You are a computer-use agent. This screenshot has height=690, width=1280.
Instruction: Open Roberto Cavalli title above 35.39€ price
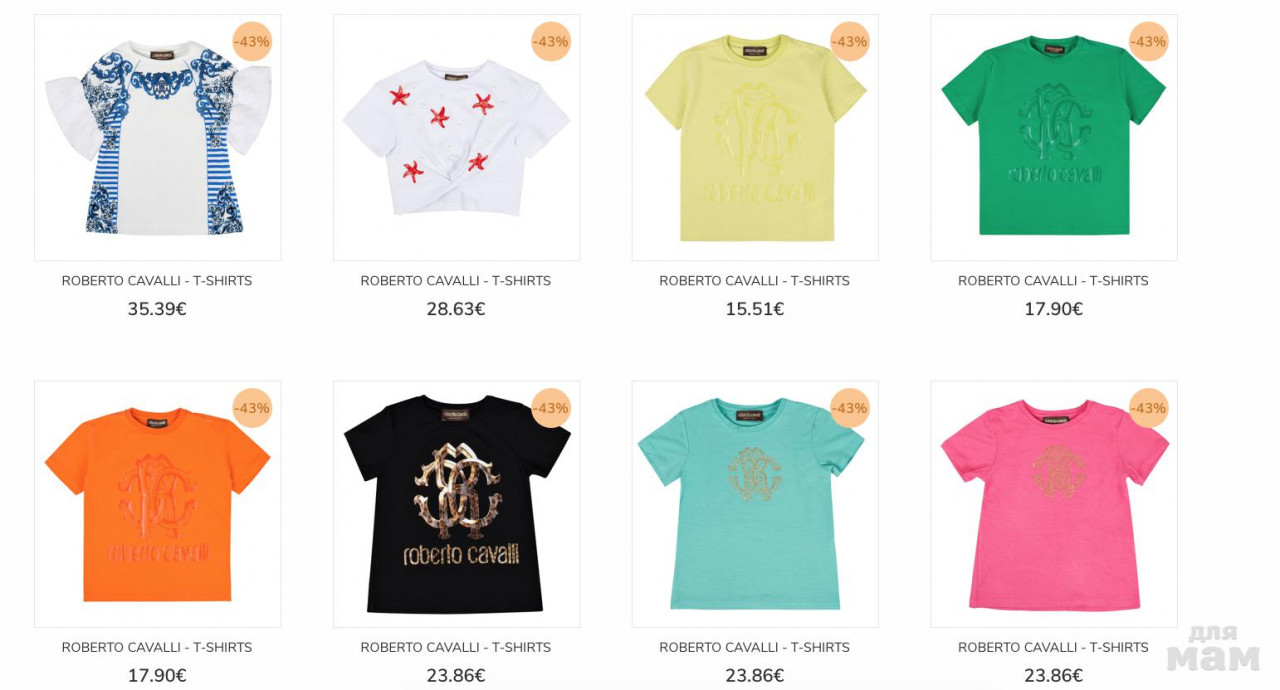click(x=157, y=281)
